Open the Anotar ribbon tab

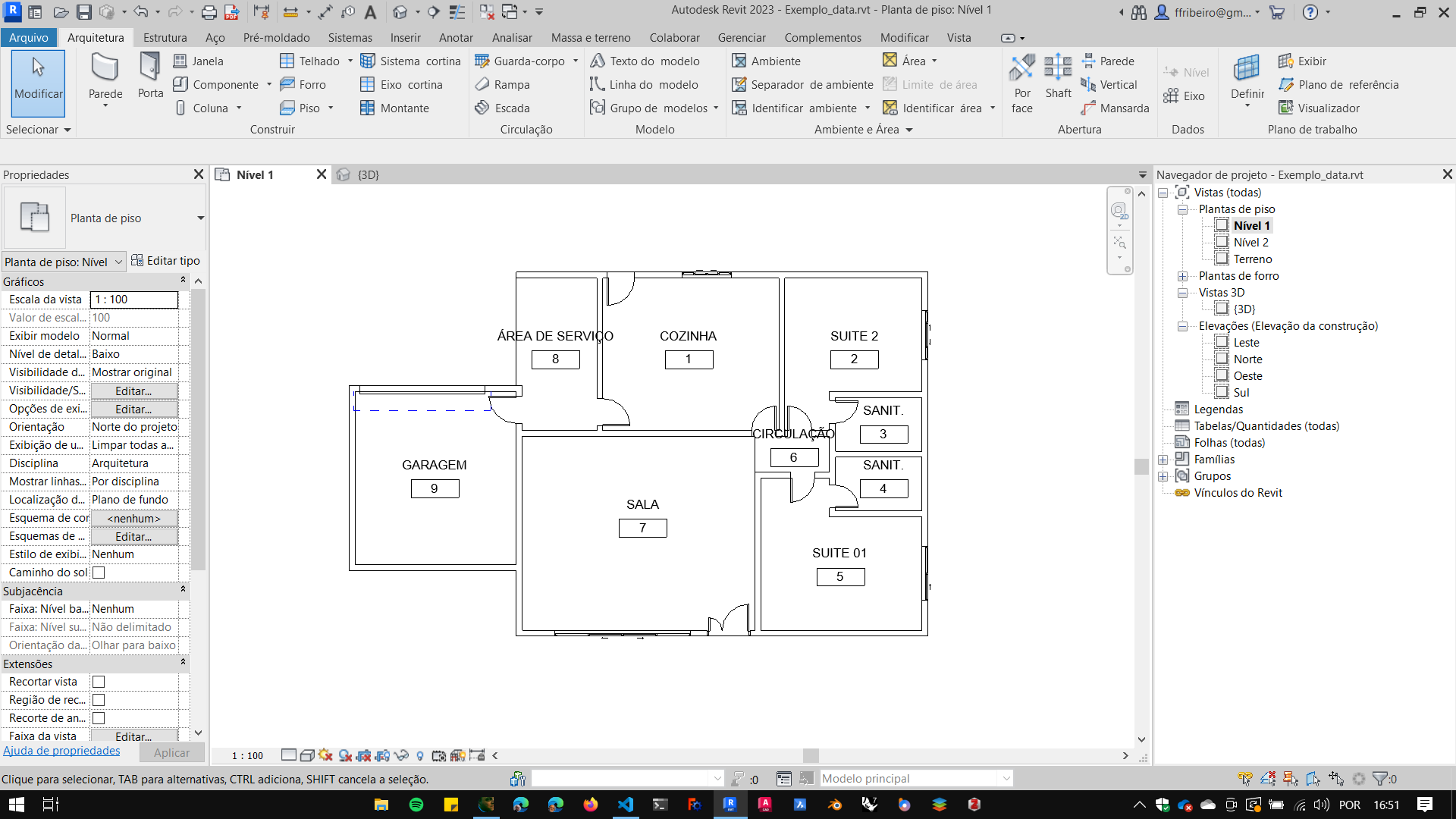455,37
